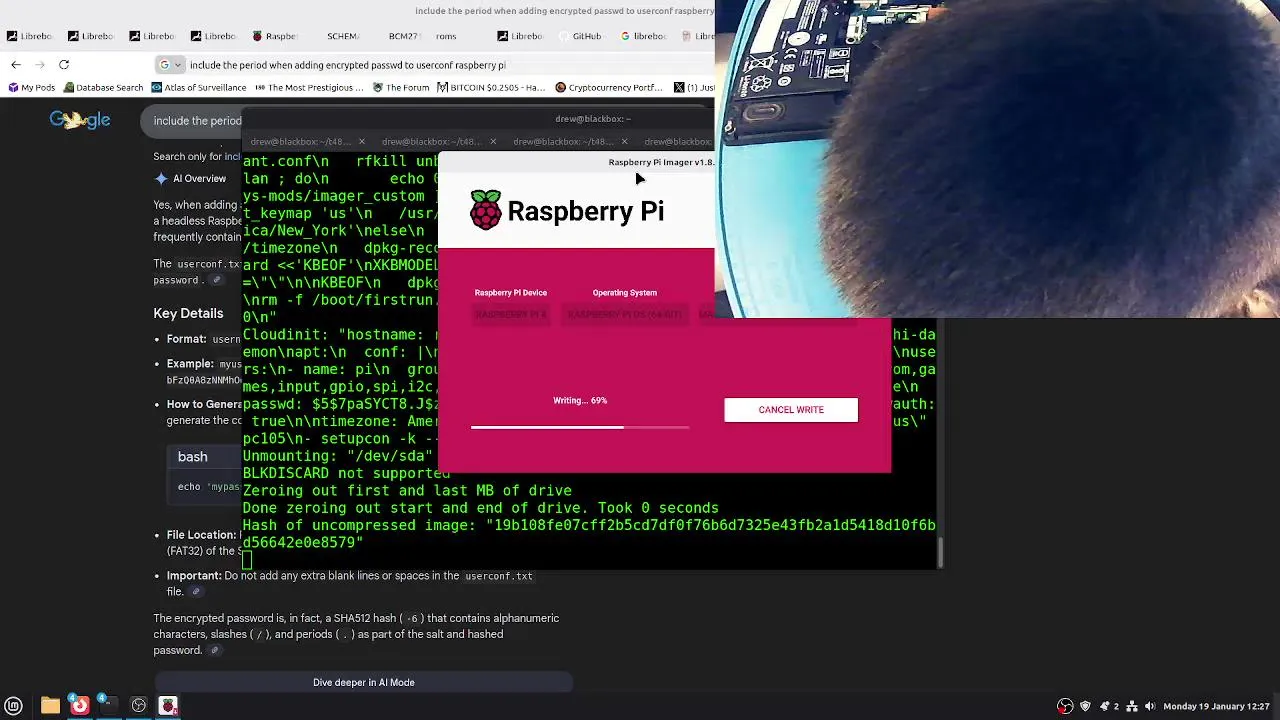Screen dimensions: 1280x720
Task: Open the My Pods bookmark
Action: 31,87
